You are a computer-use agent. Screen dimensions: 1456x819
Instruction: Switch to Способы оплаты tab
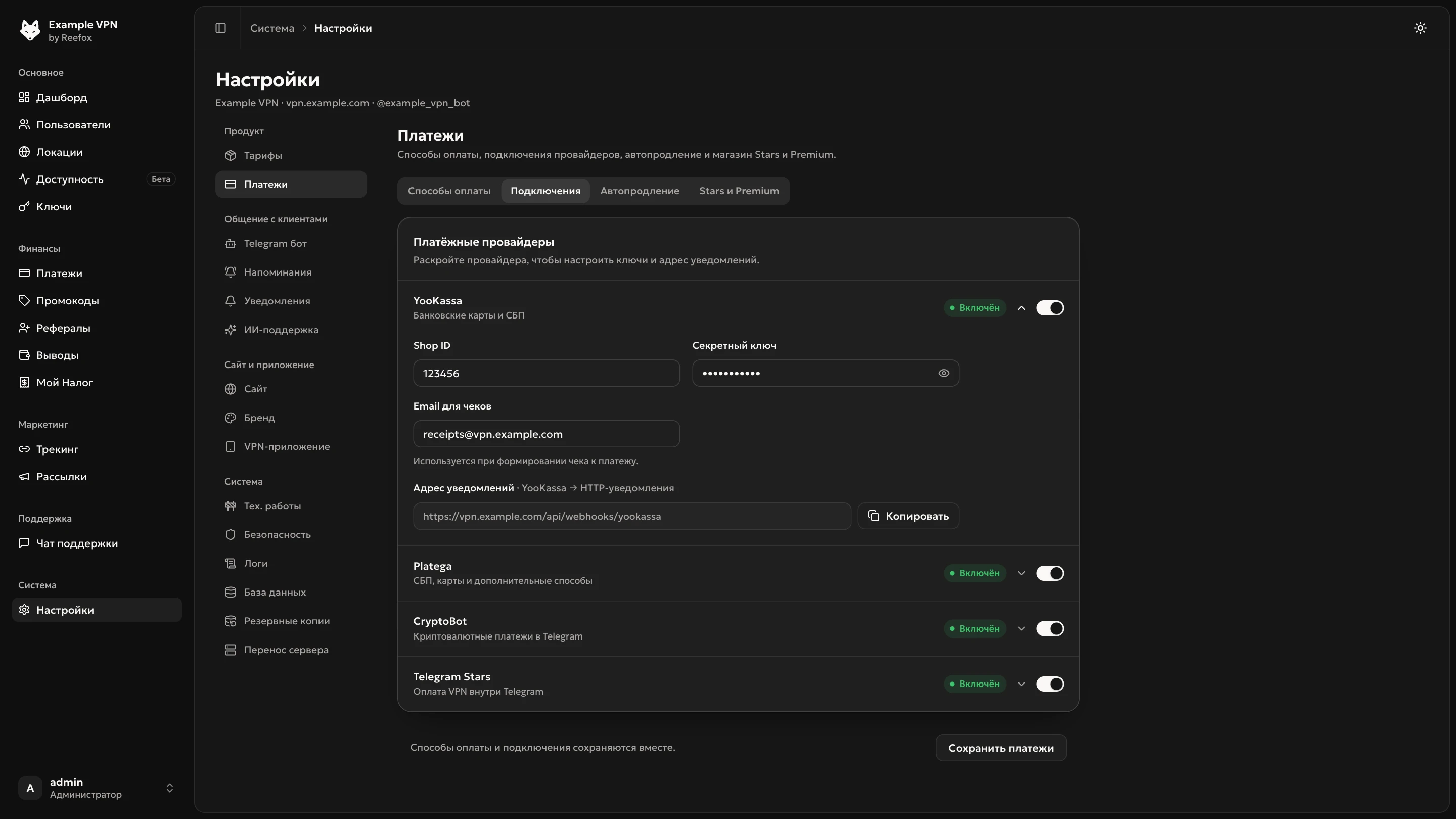pos(449,191)
